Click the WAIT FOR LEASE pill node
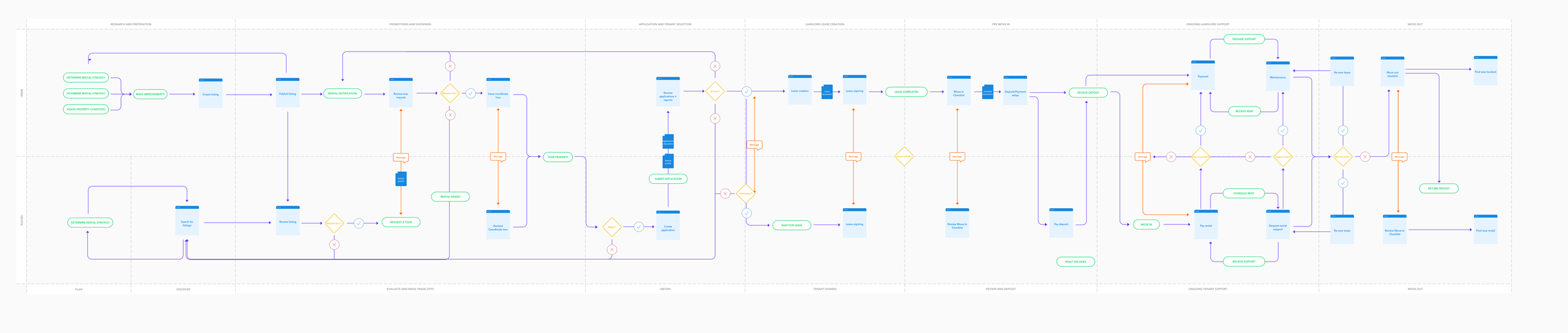The width and height of the screenshot is (1568, 333). [x=792, y=225]
